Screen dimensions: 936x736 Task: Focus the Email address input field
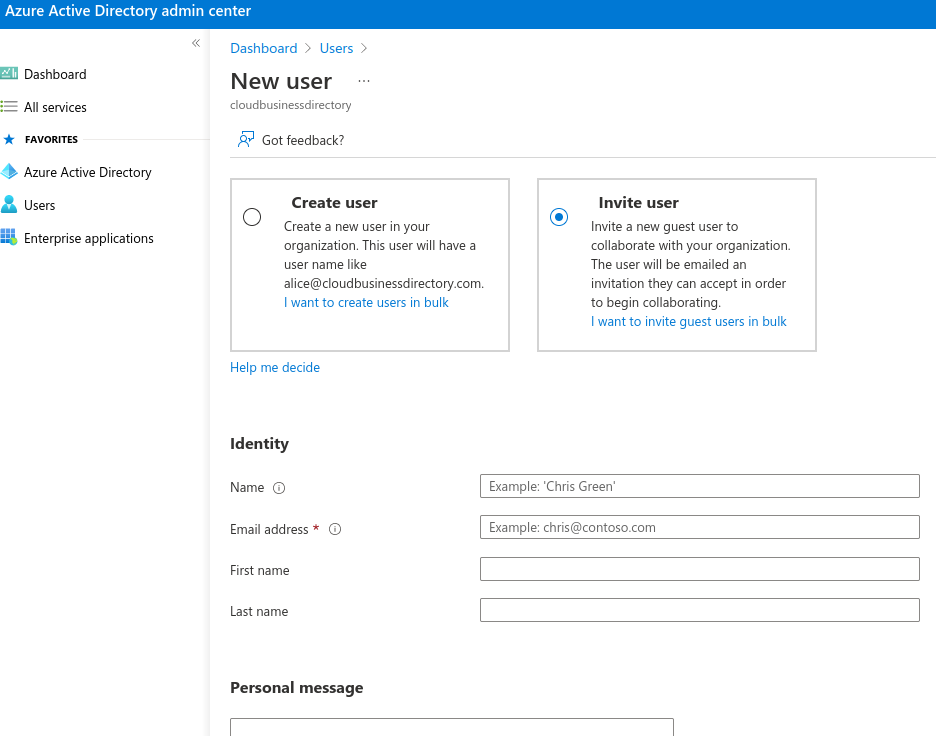click(700, 527)
